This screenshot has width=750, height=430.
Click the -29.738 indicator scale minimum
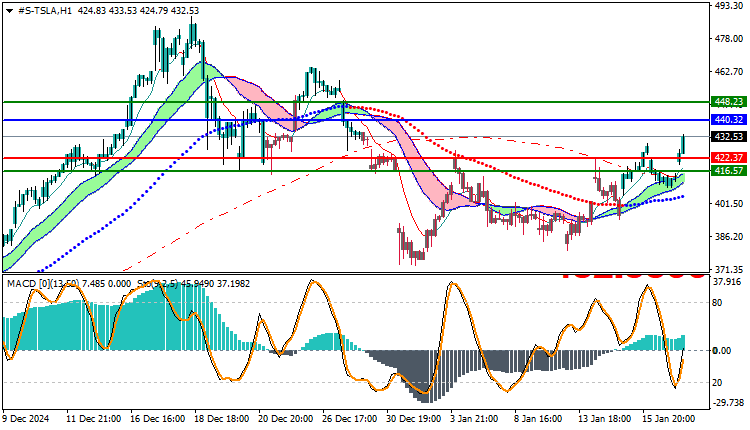[728, 403]
